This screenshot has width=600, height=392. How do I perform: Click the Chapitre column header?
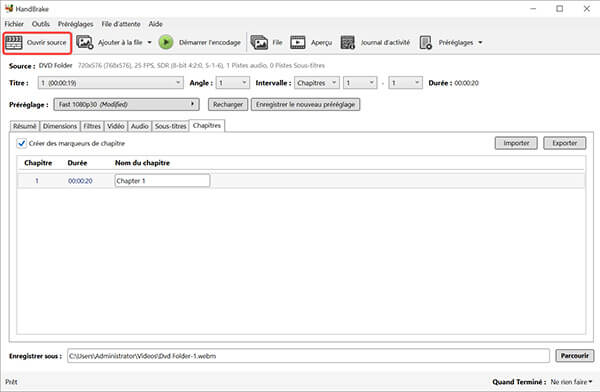click(38, 163)
